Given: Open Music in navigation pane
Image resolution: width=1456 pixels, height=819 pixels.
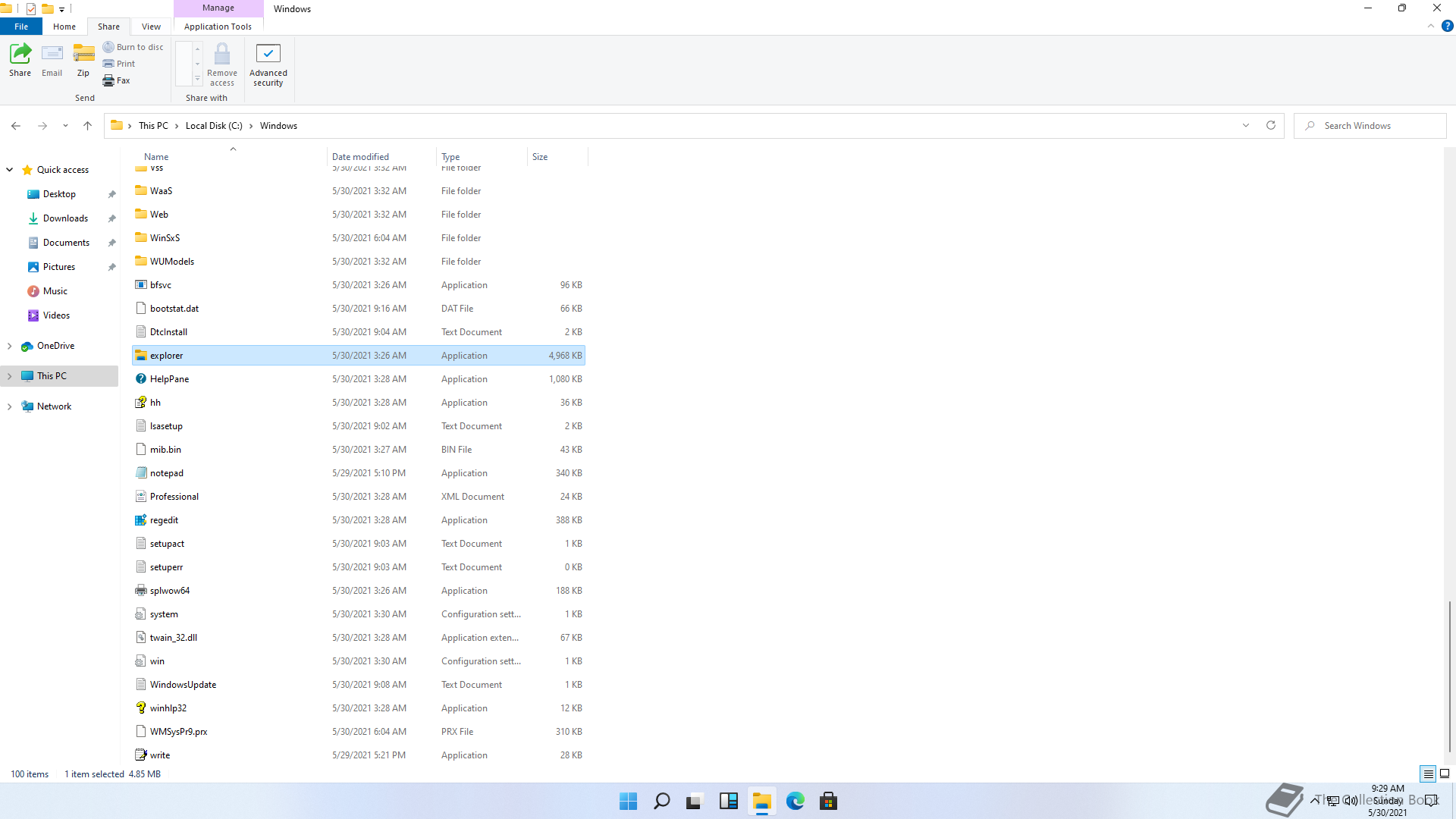Looking at the screenshot, I should 55,291.
